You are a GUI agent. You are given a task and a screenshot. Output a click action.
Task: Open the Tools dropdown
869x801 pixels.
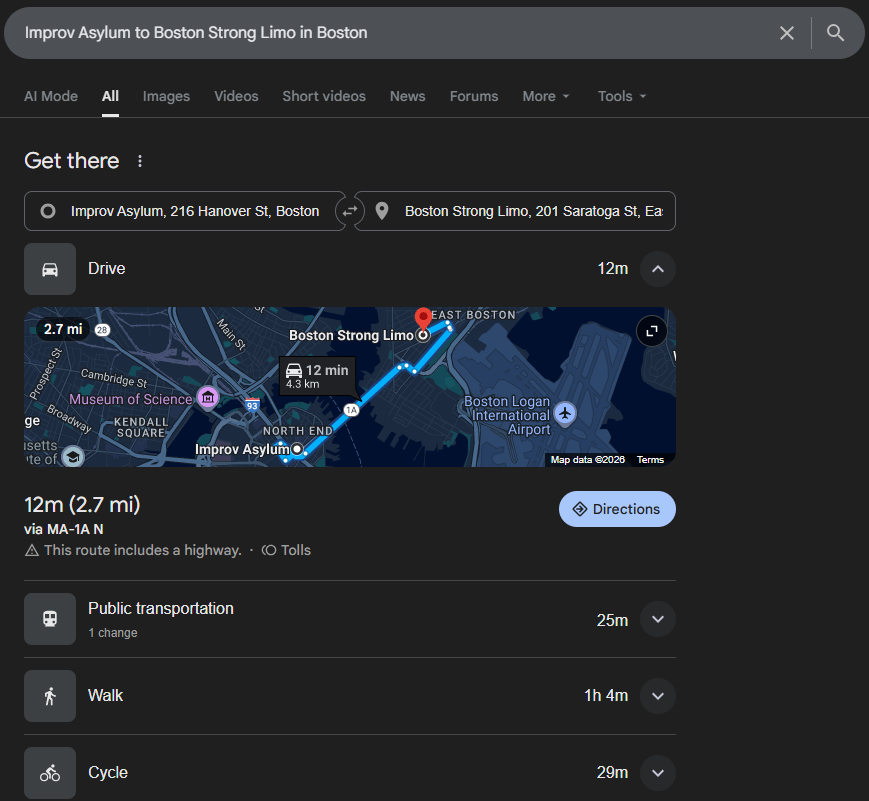tap(622, 96)
